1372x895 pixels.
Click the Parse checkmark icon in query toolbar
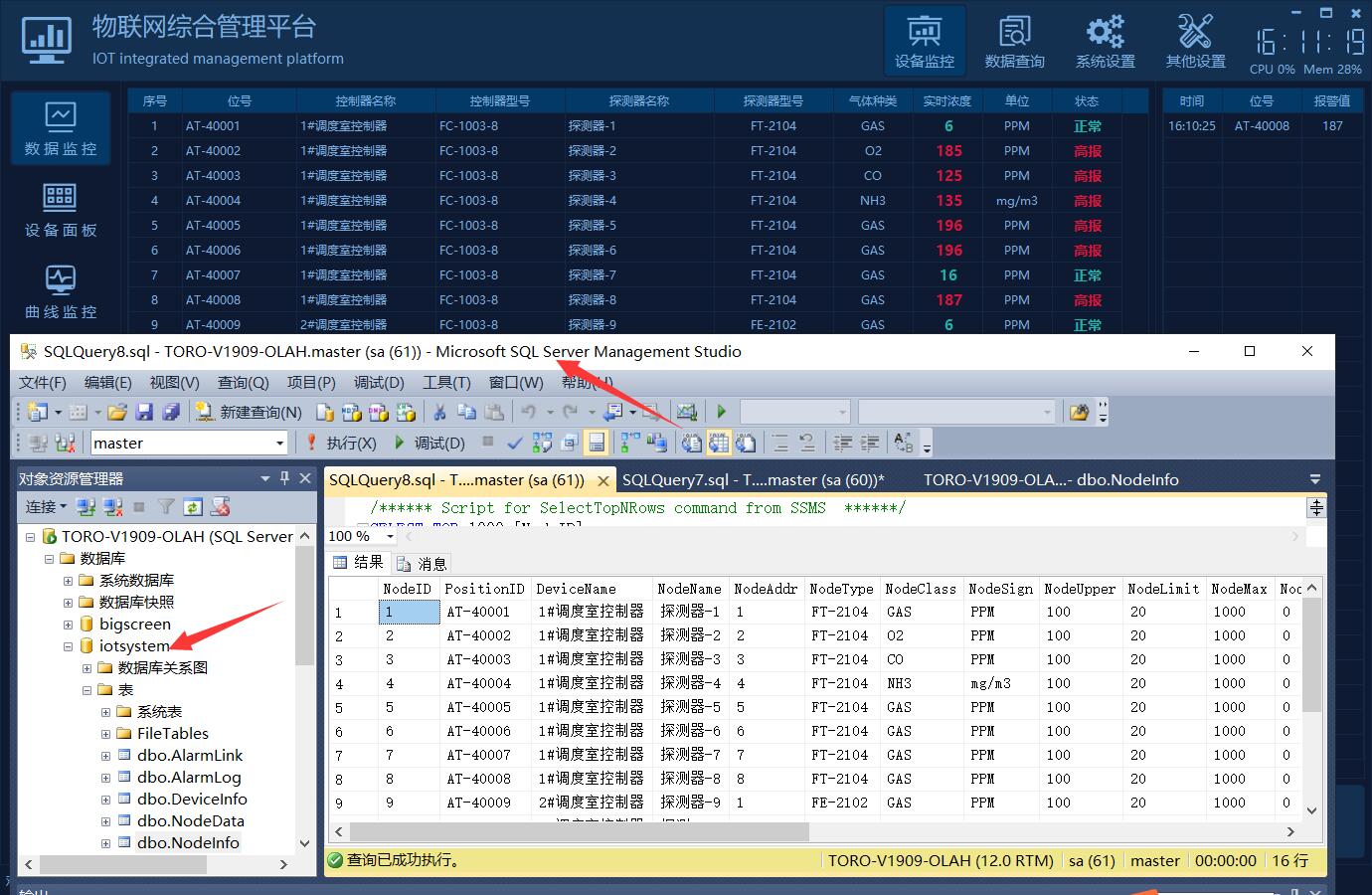(515, 443)
